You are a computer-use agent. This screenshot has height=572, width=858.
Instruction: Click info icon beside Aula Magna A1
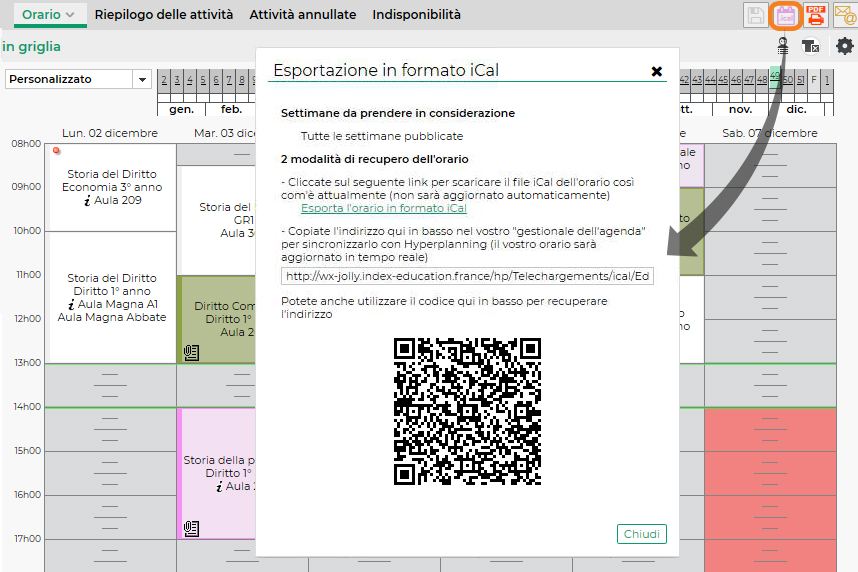(71, 304)
